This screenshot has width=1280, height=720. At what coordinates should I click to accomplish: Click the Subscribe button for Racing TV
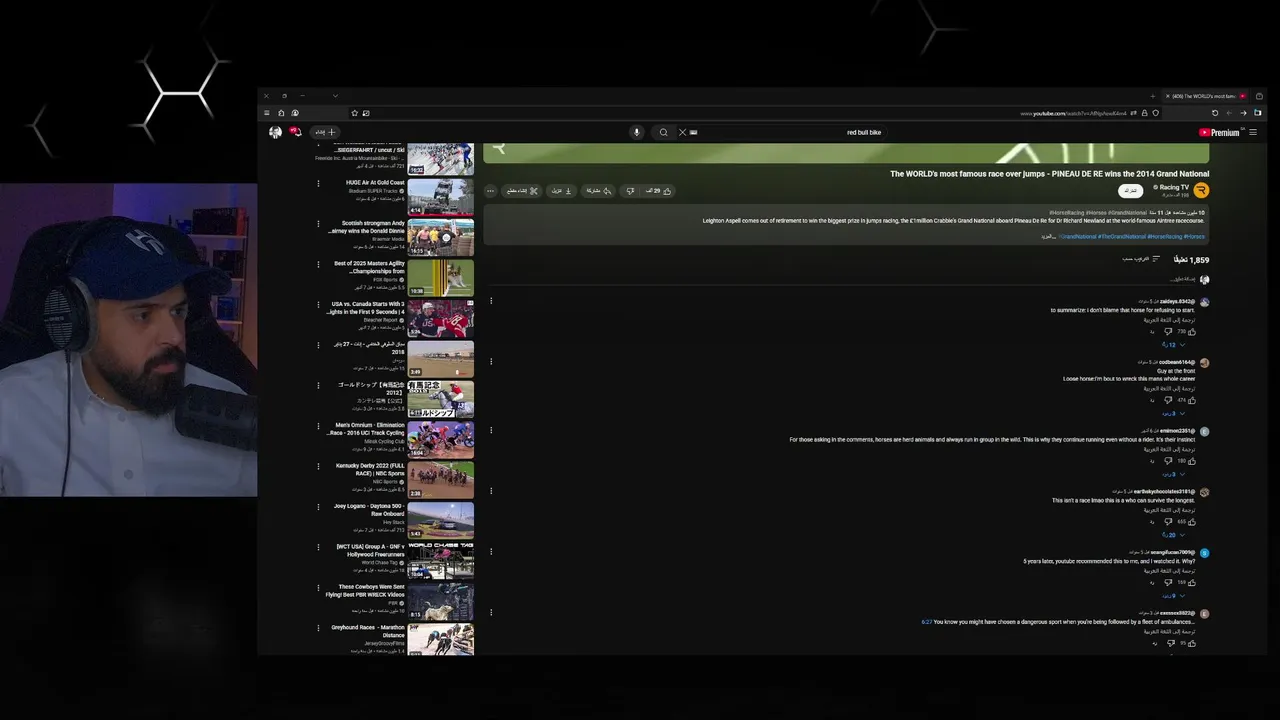pos(1130,190)
